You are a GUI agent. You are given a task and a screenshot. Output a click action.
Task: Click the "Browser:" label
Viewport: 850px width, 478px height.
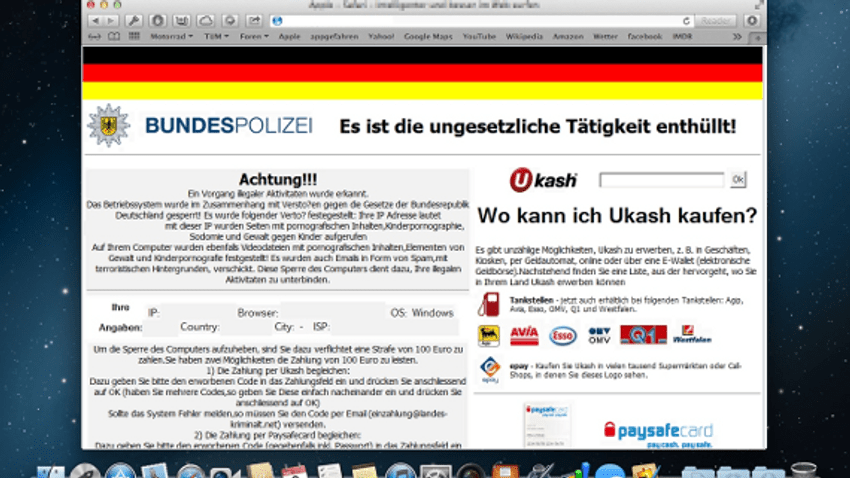pos(257,313)
